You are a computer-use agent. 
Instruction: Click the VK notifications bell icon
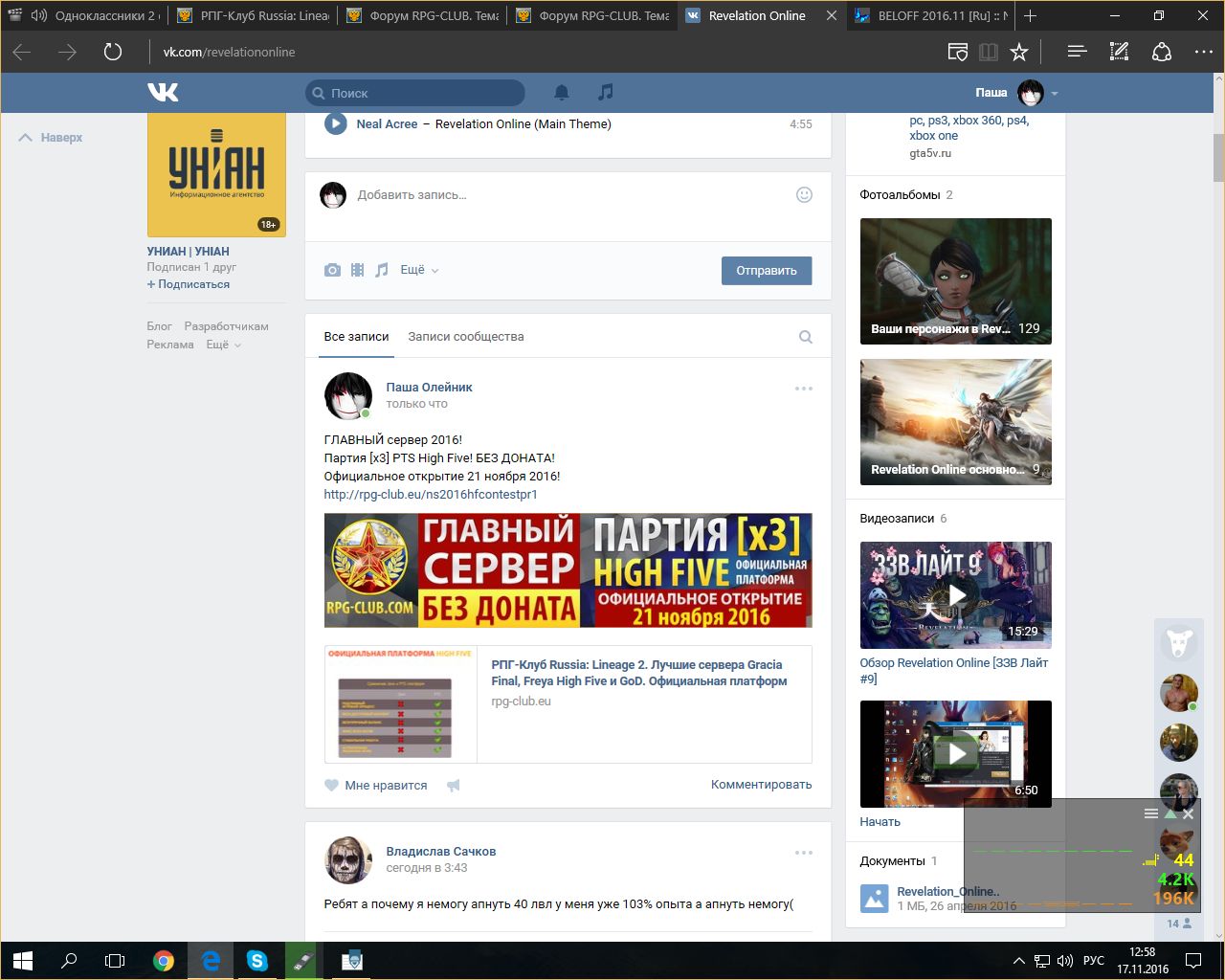[x=562, y=93]
